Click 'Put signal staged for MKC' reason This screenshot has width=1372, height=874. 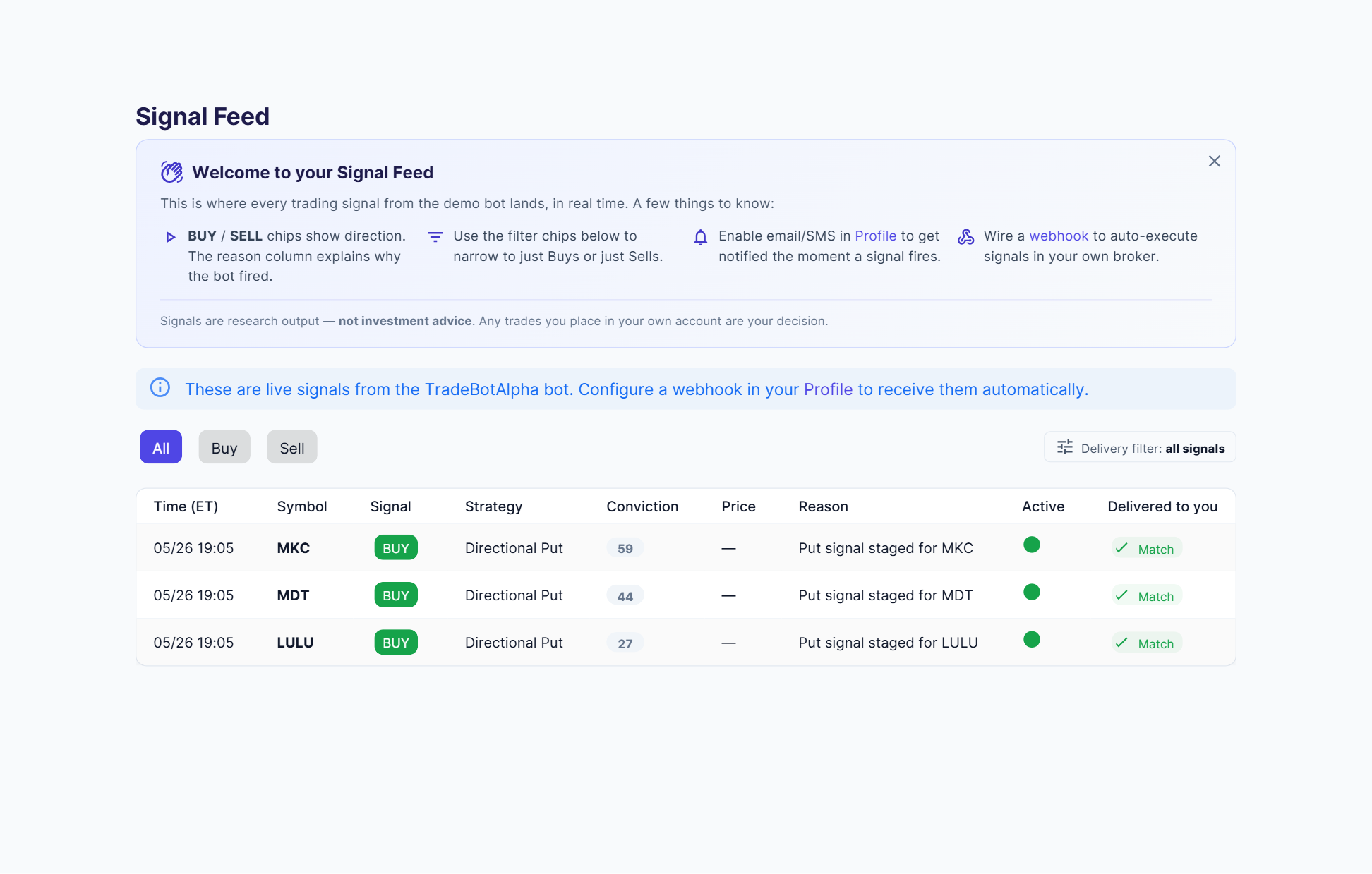(x=886, y=548)
